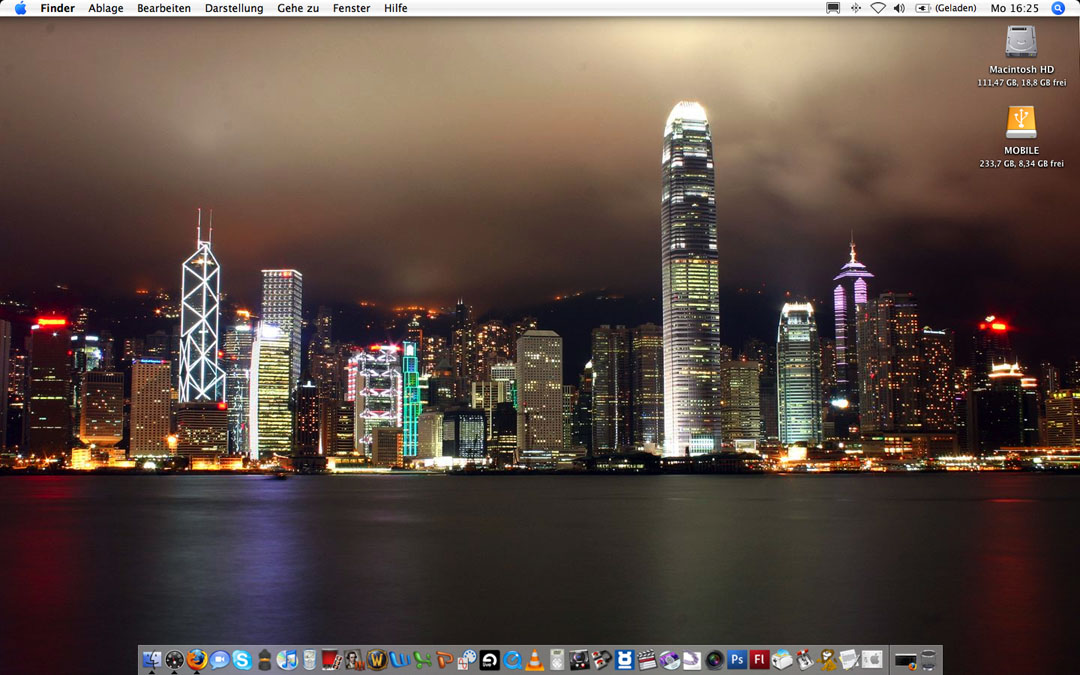Click the purple ribbon paper Dock icon
The height and width of the screenshot is (675, 1080).
click(x=692, y=660)
